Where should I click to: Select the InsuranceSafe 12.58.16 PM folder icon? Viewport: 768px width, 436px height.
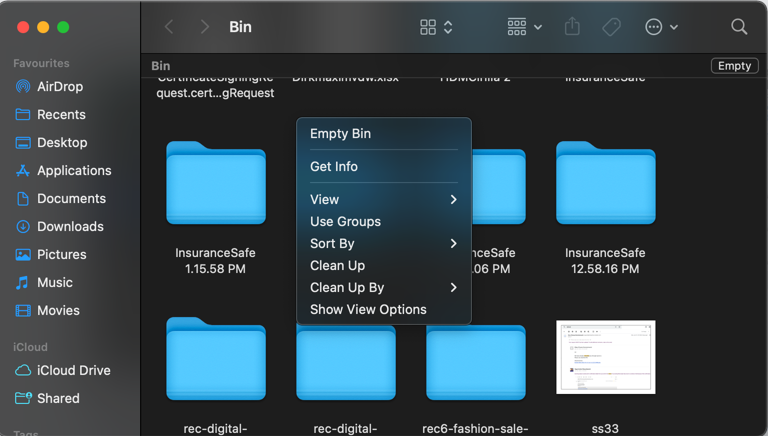pyautogui.click(x=605, y=183)
